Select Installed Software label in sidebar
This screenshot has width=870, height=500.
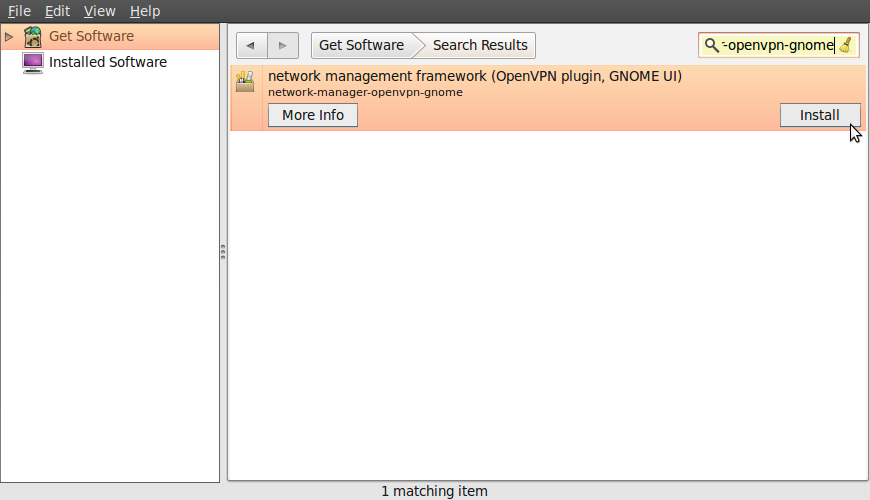tap(108, 62)
